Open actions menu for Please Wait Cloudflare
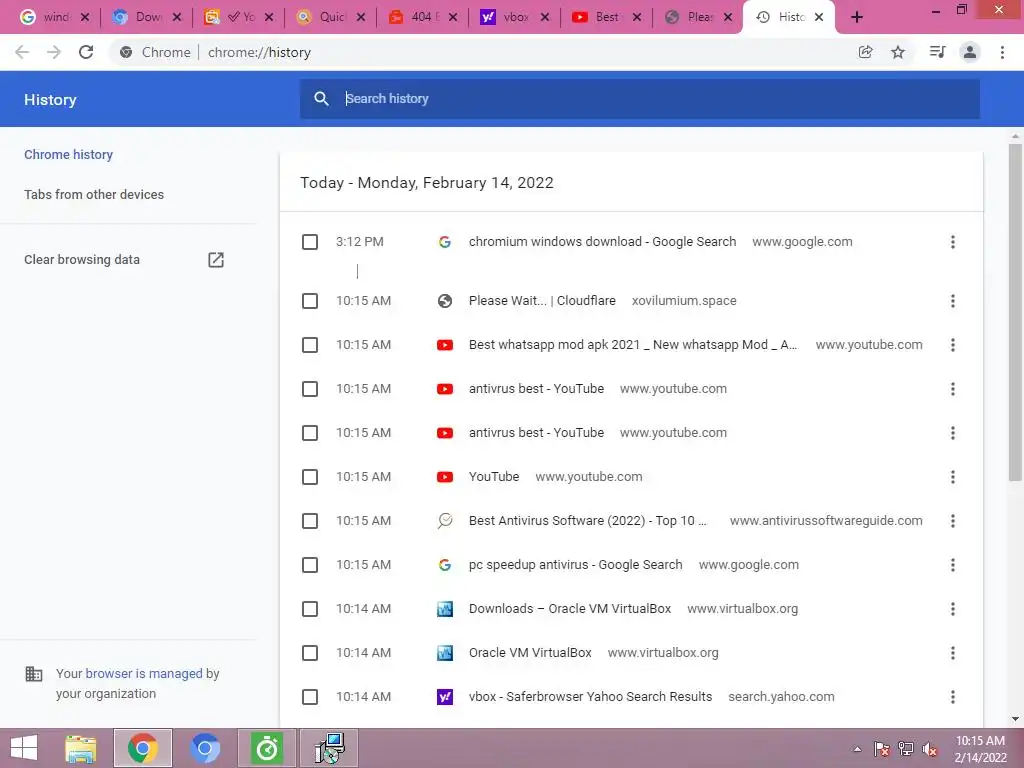The height and width of the screenshot is (768, 1024). tap(953, 301)
